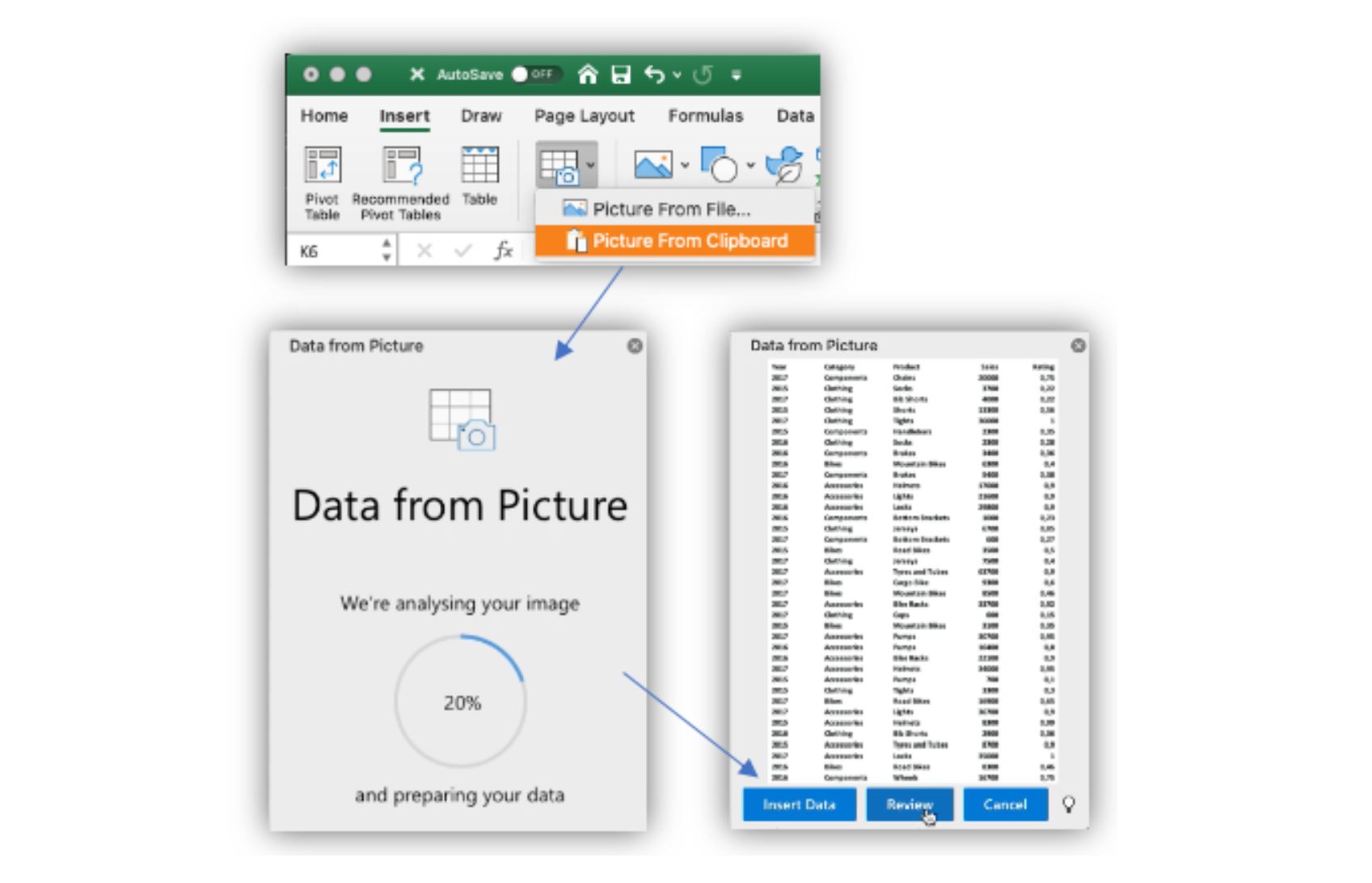Screen dimensions: 1372x883
Task: Insert a Table using the Table icon
Action: coord(479,166)
